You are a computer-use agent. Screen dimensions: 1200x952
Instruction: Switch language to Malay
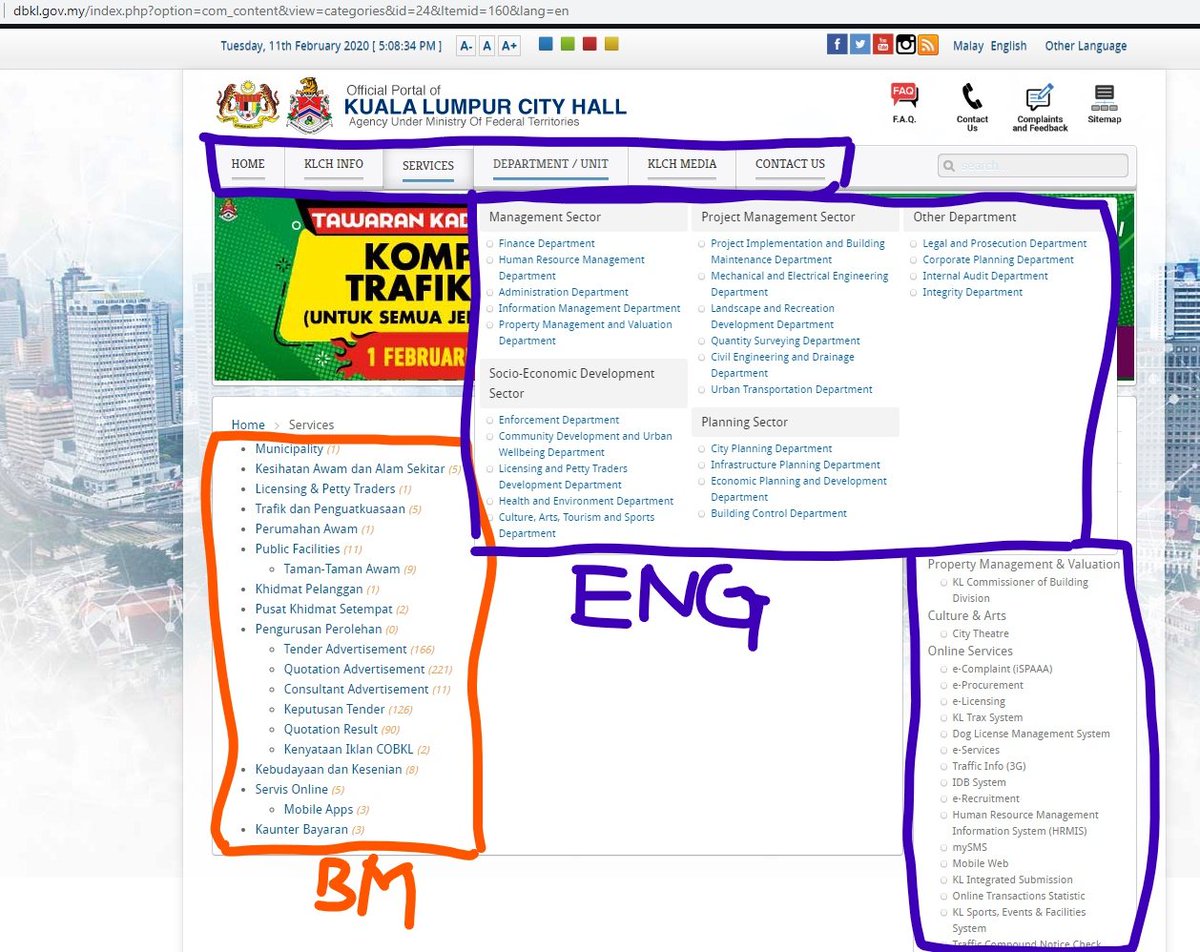point(968,46)
